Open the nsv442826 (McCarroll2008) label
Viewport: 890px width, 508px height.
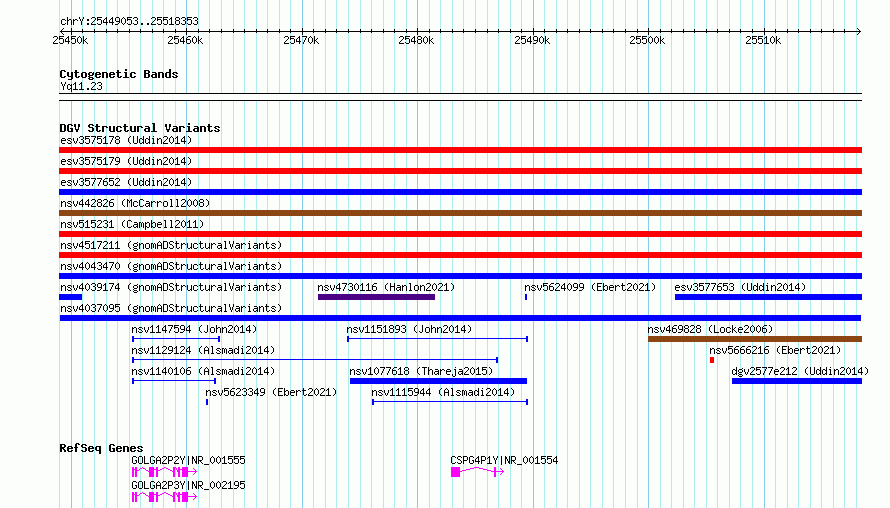tap(135, 203)
